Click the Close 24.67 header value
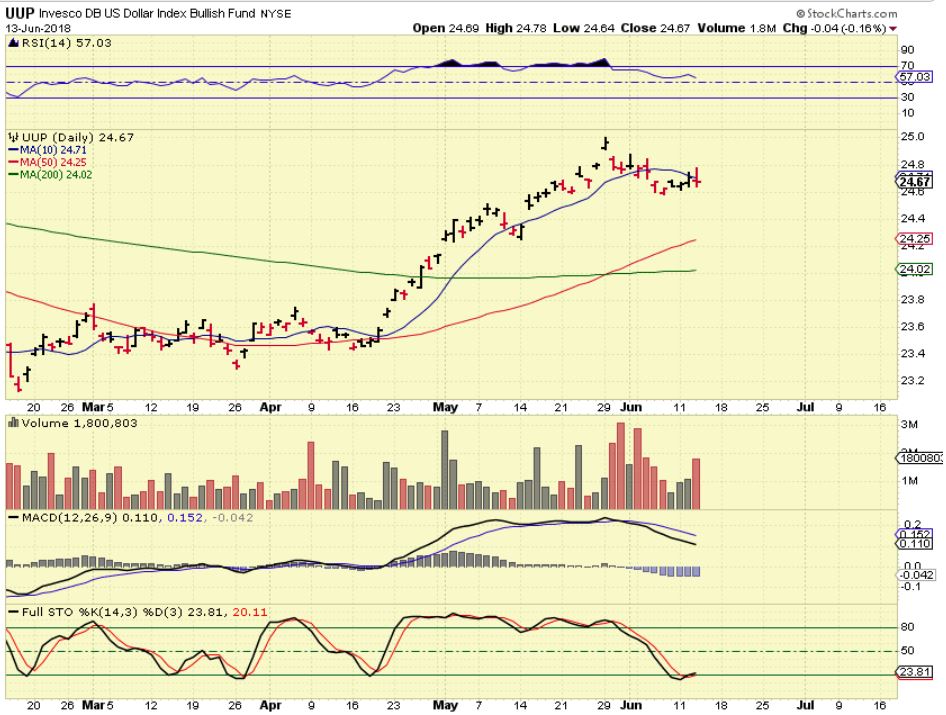This screenshot has height=715, width=946. tap(656, 28)
